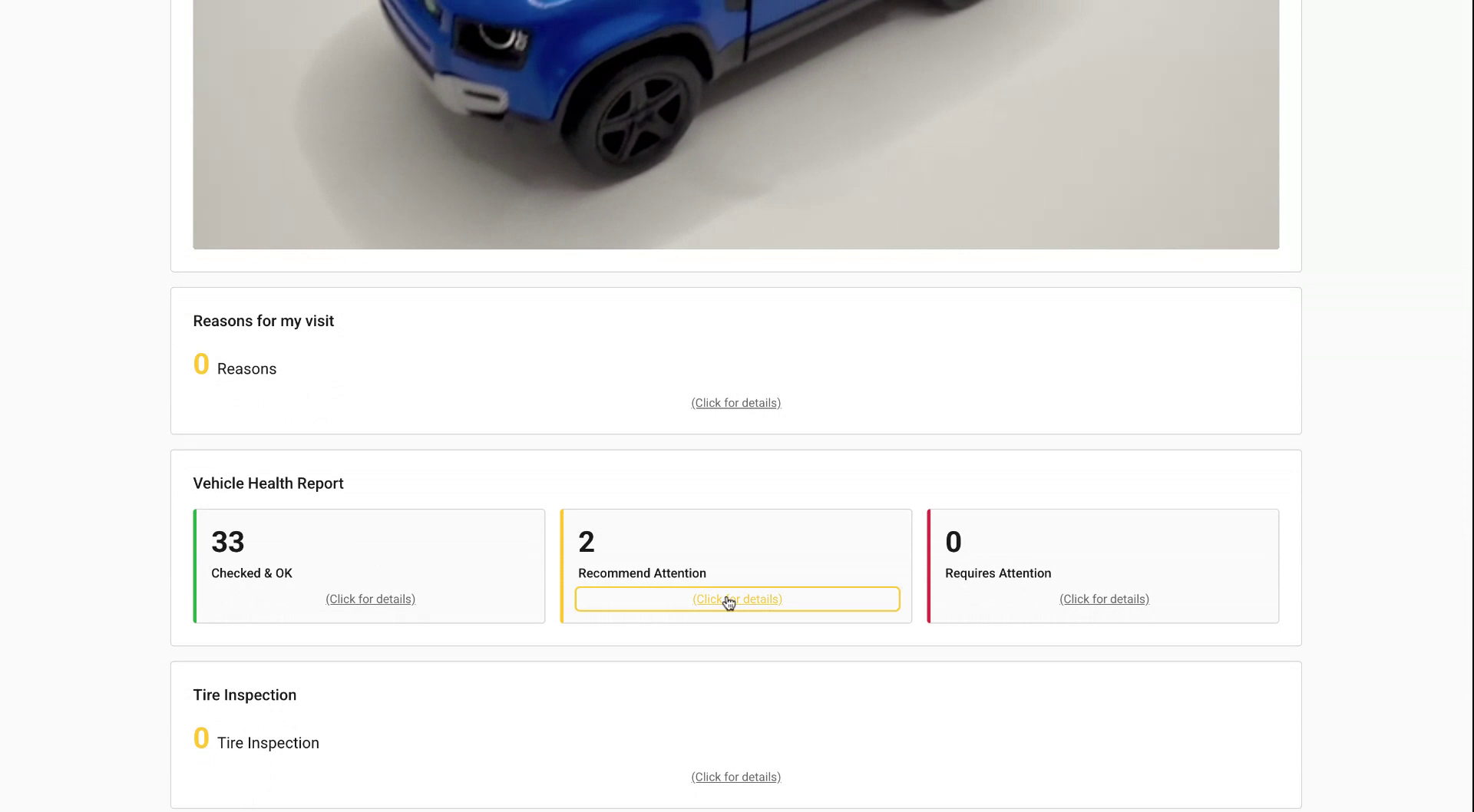
Task: Click the green status bar on Checked card
Action: coord(196,566)
